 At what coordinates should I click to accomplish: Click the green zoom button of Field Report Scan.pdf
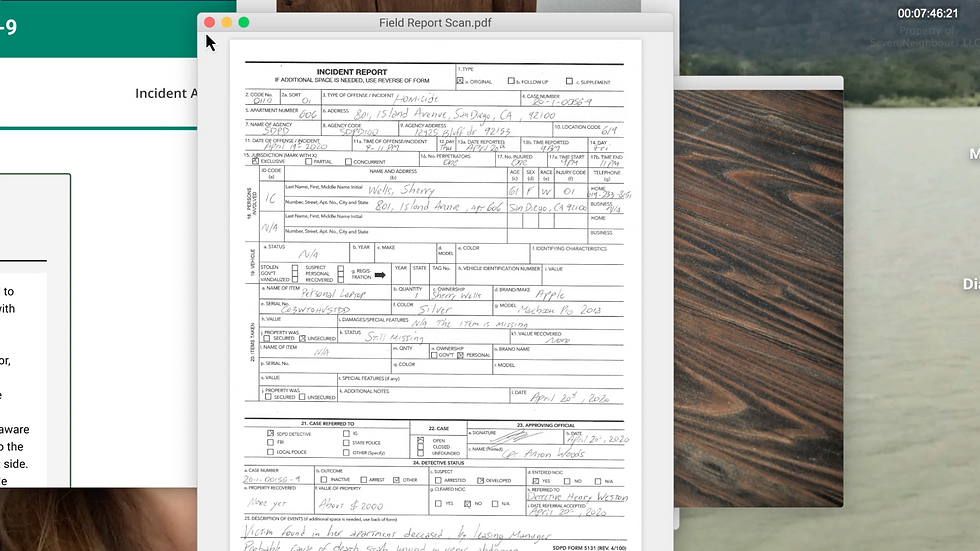[x=244, y=22]
